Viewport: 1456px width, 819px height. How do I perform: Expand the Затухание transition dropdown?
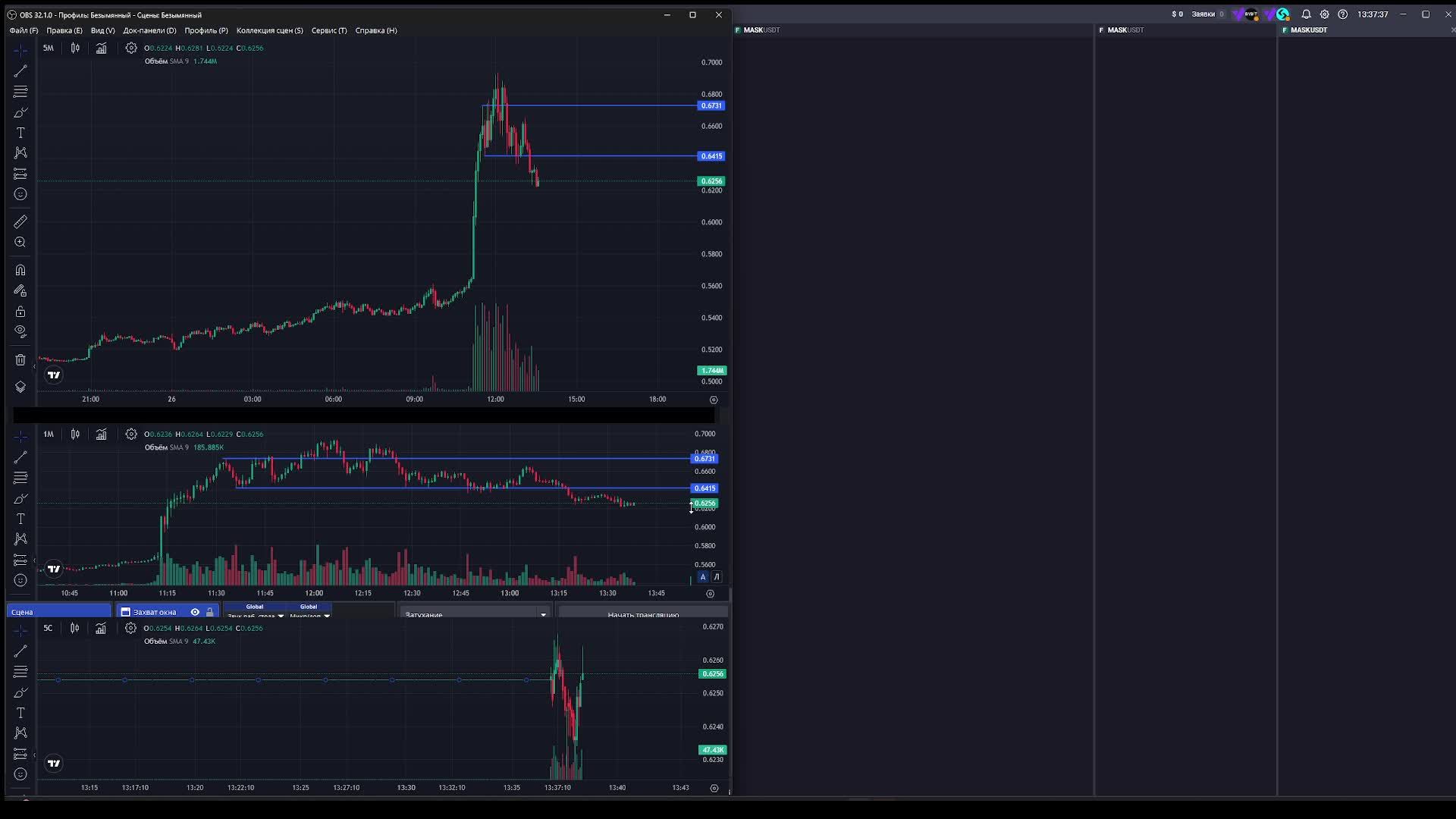pyautogui.click(x=543, y=614)
